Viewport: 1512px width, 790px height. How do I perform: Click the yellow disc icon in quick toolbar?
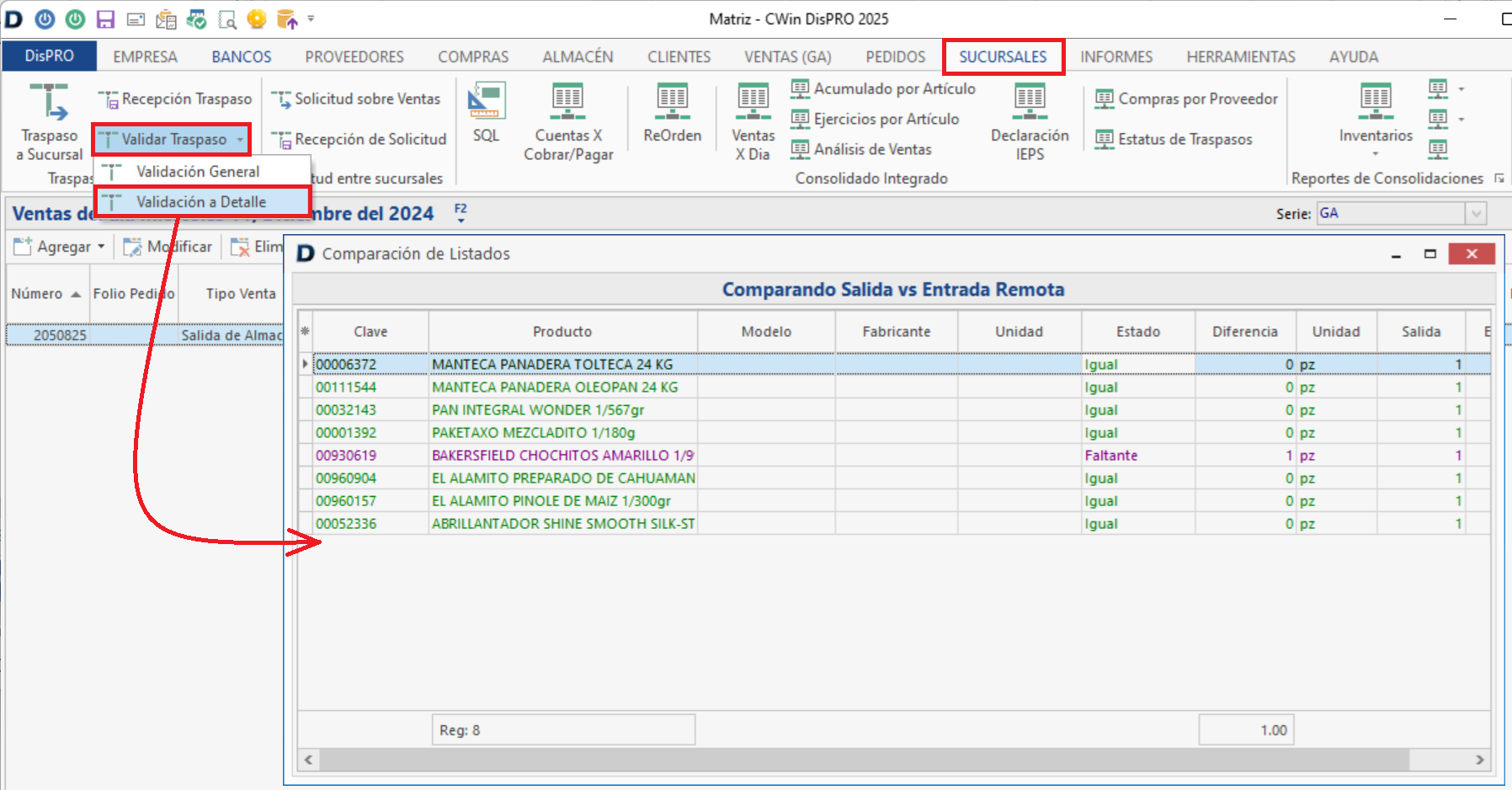(257, 19)
